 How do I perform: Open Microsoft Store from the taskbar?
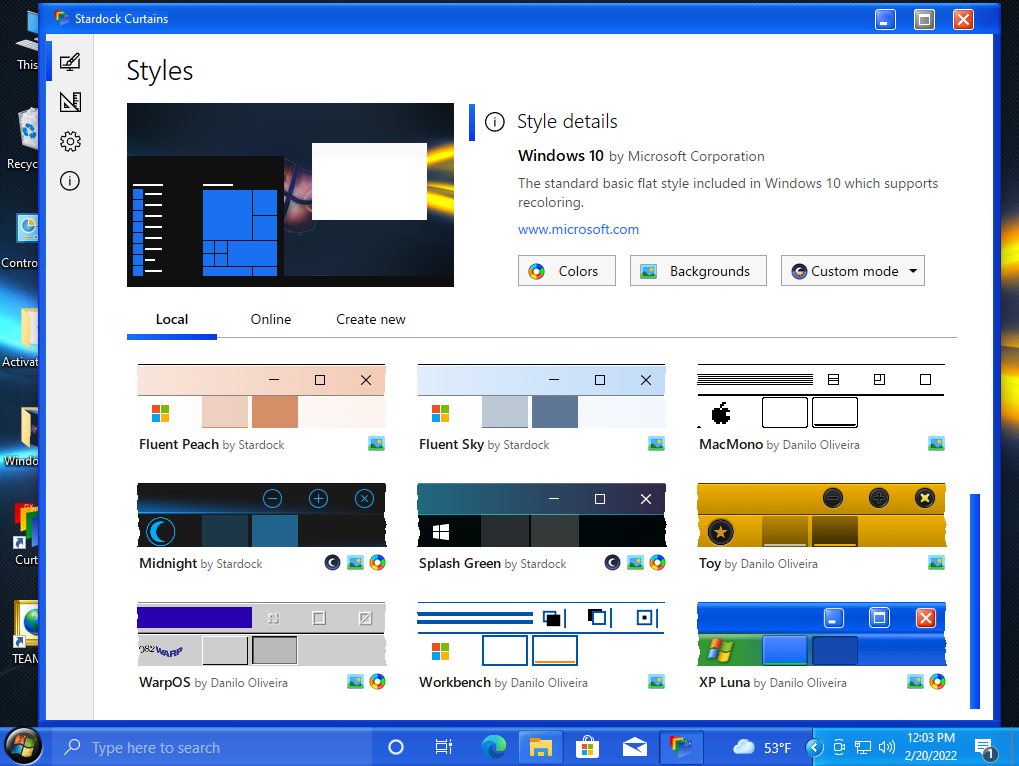pos(587,747)
